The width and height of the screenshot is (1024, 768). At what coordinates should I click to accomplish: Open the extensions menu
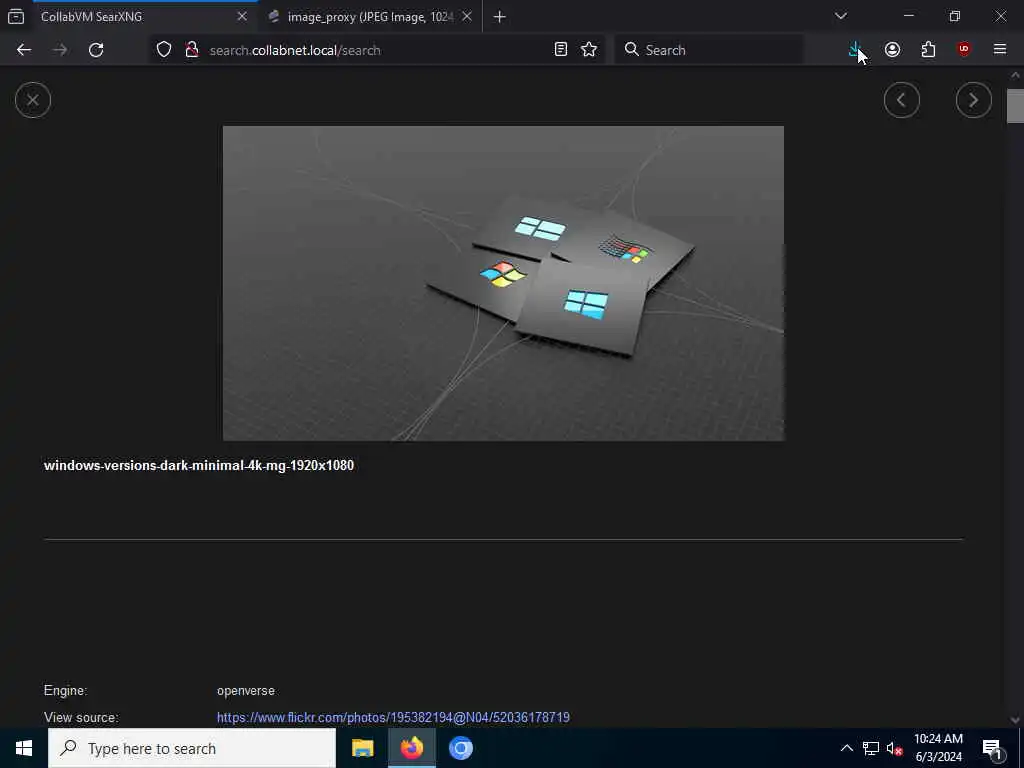[928, 50]
